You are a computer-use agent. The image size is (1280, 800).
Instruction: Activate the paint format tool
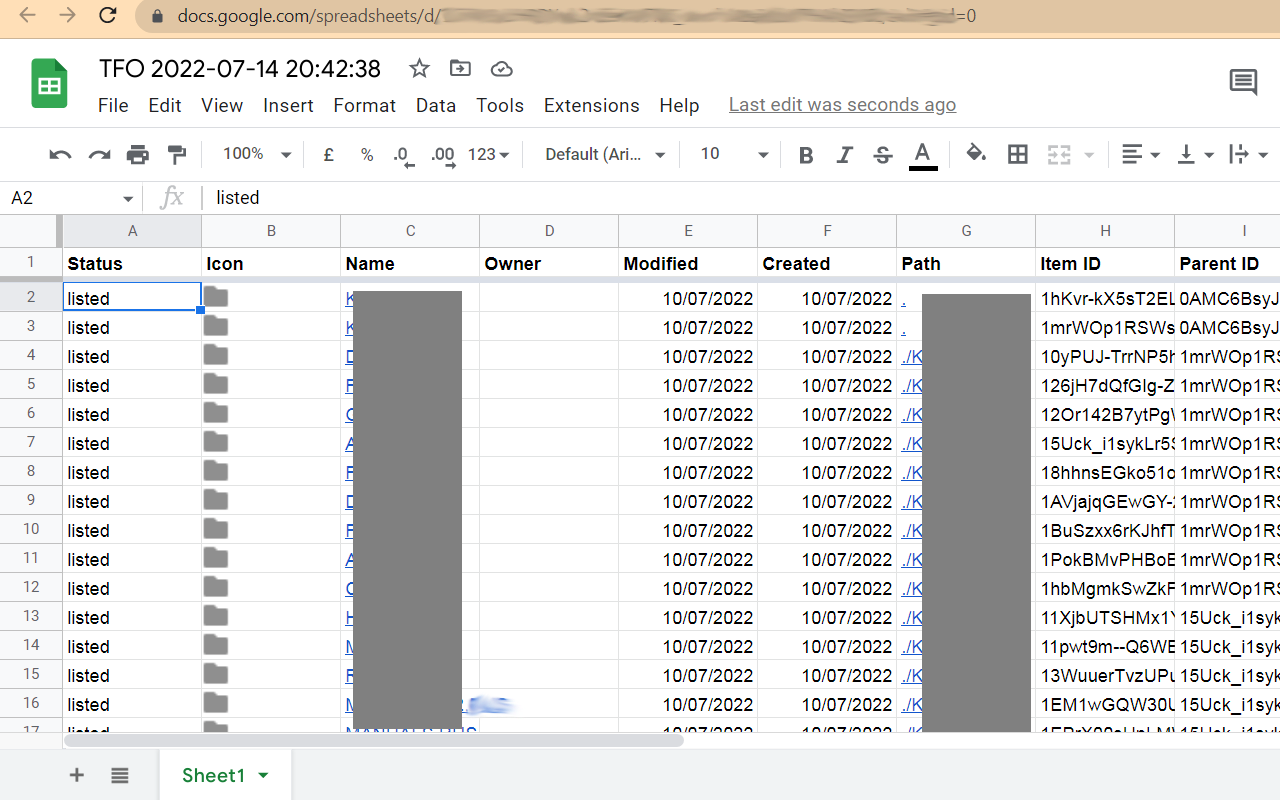[x=177, y=154]
